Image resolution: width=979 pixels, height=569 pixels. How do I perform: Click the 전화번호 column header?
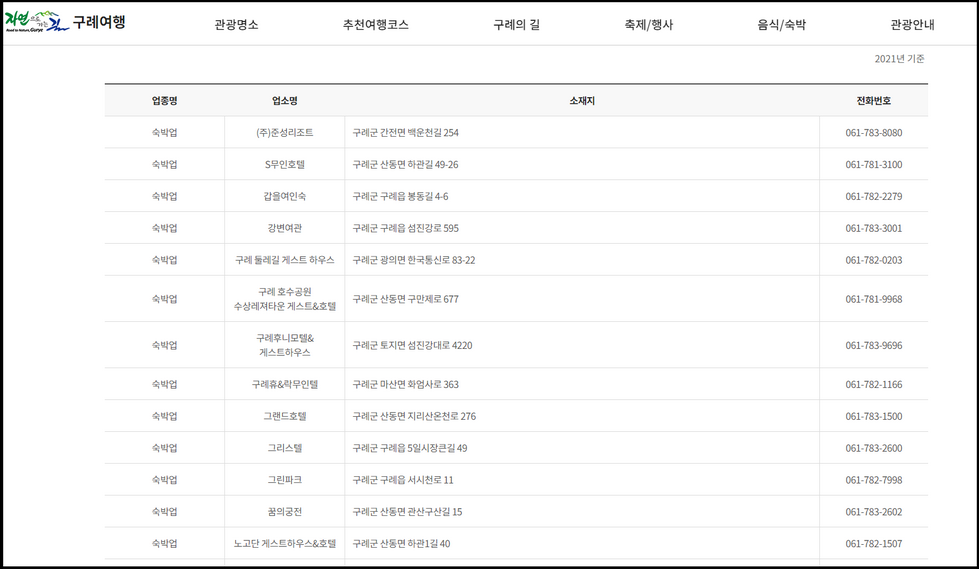[x=873, y=101]
